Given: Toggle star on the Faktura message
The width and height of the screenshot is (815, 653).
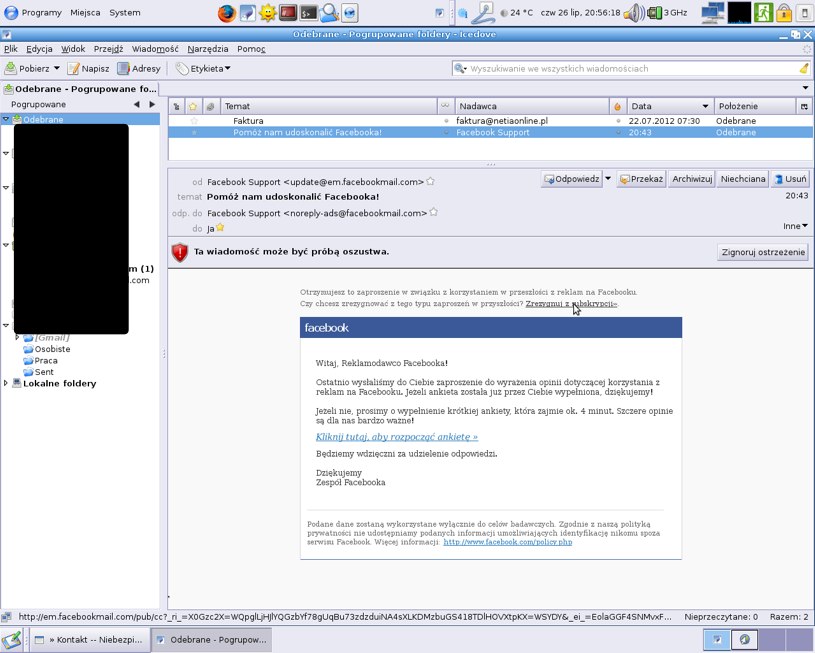Looking at the screenshot, I should [194, 121].
